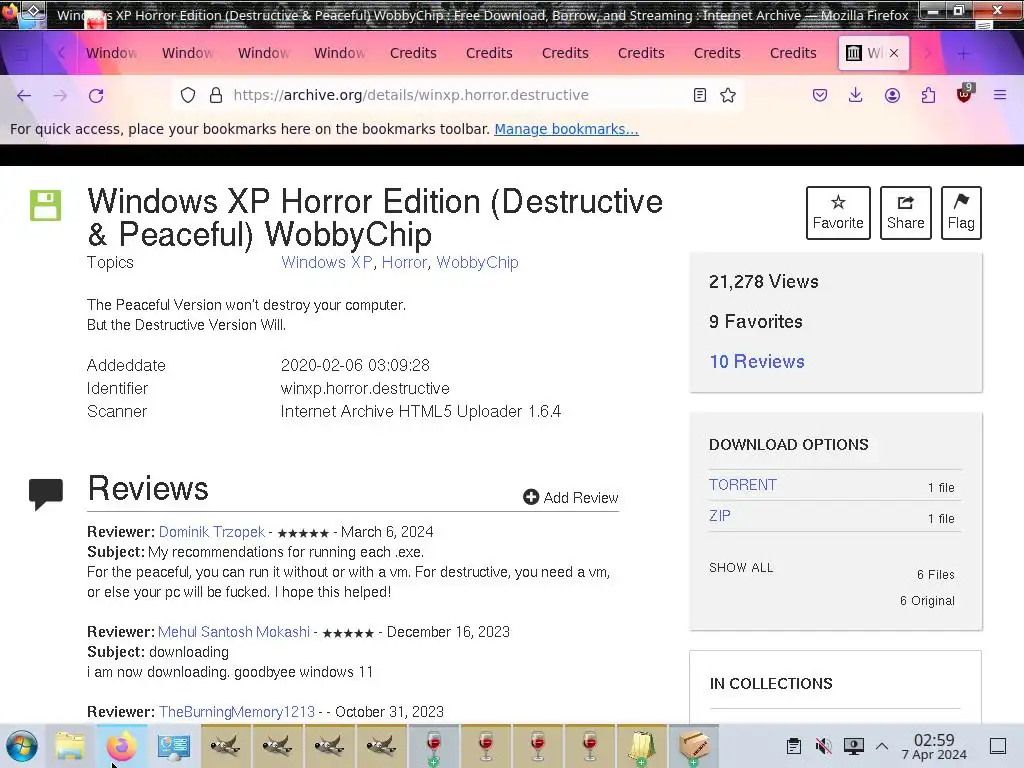Screen dimensions: 1024x768
Task: Toggle reader view in address bar
Action: [x=699, y=95]
